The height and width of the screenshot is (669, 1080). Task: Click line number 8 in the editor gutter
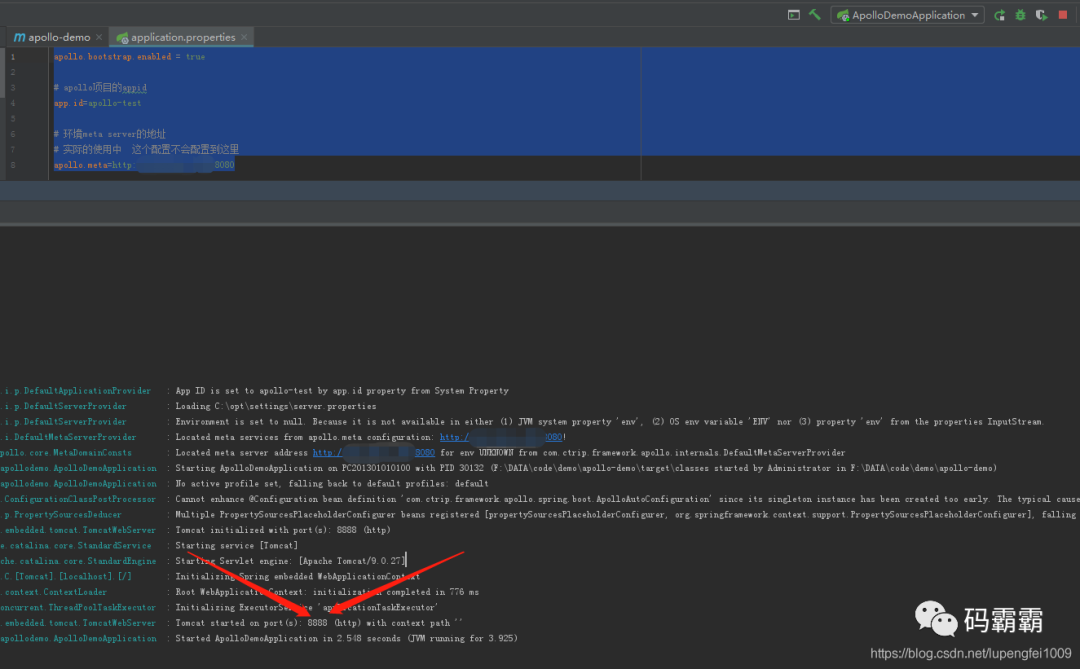(12, 165)
